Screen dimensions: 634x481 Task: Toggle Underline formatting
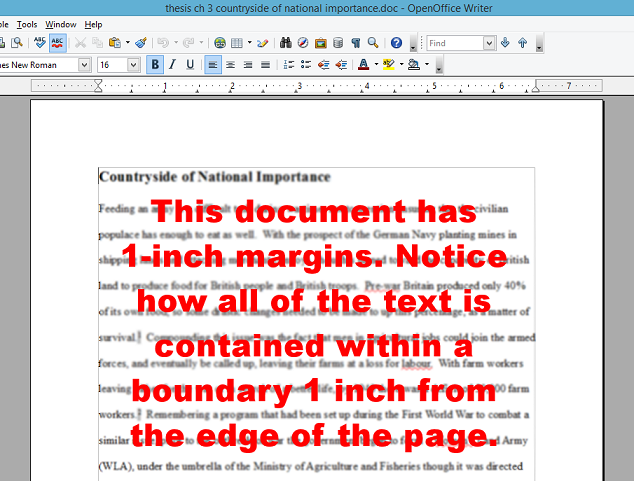tap(190, 65)
